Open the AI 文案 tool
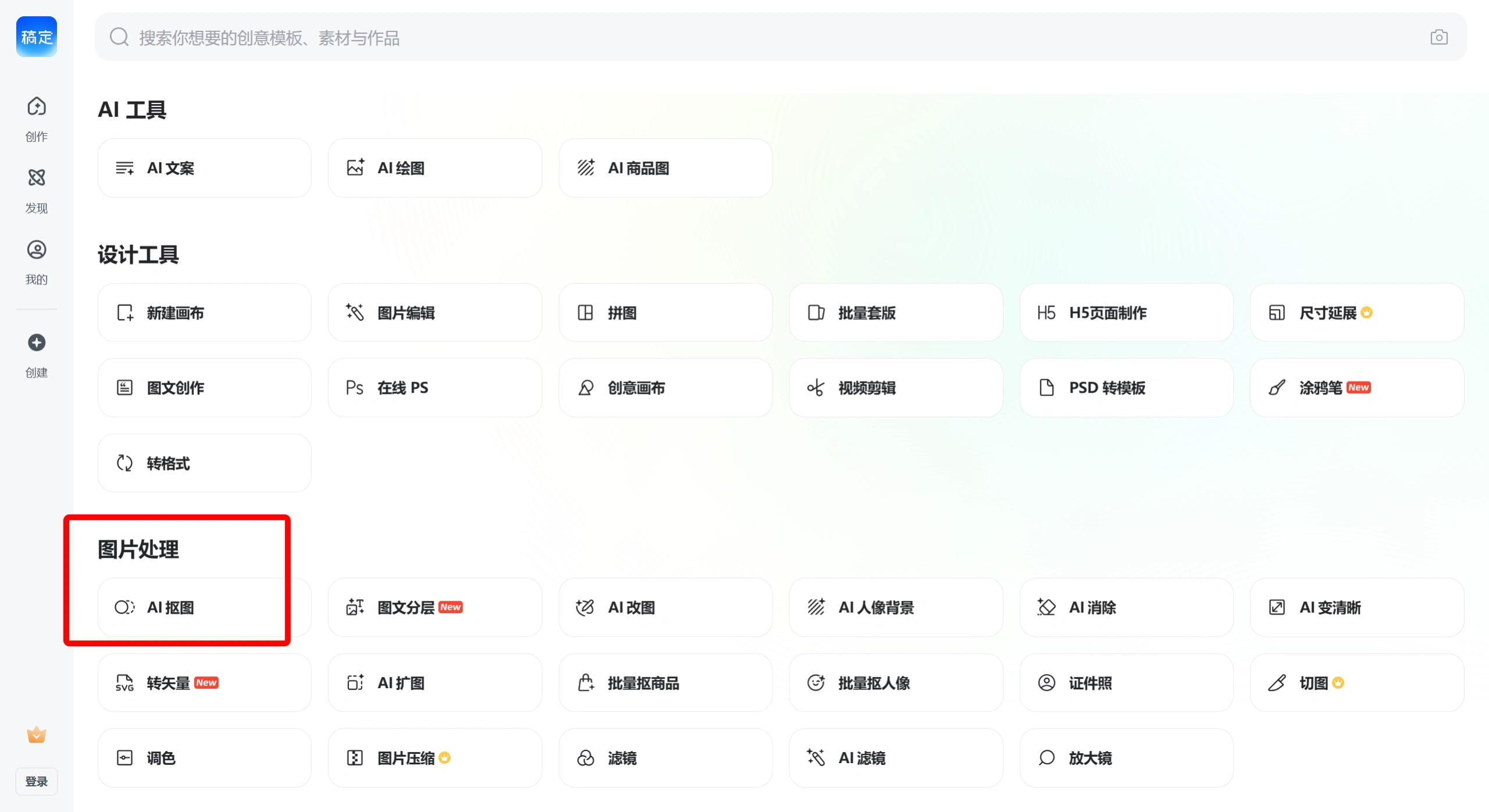Image resolution: width=1489 pixels, height=812 pixels. 205,168
